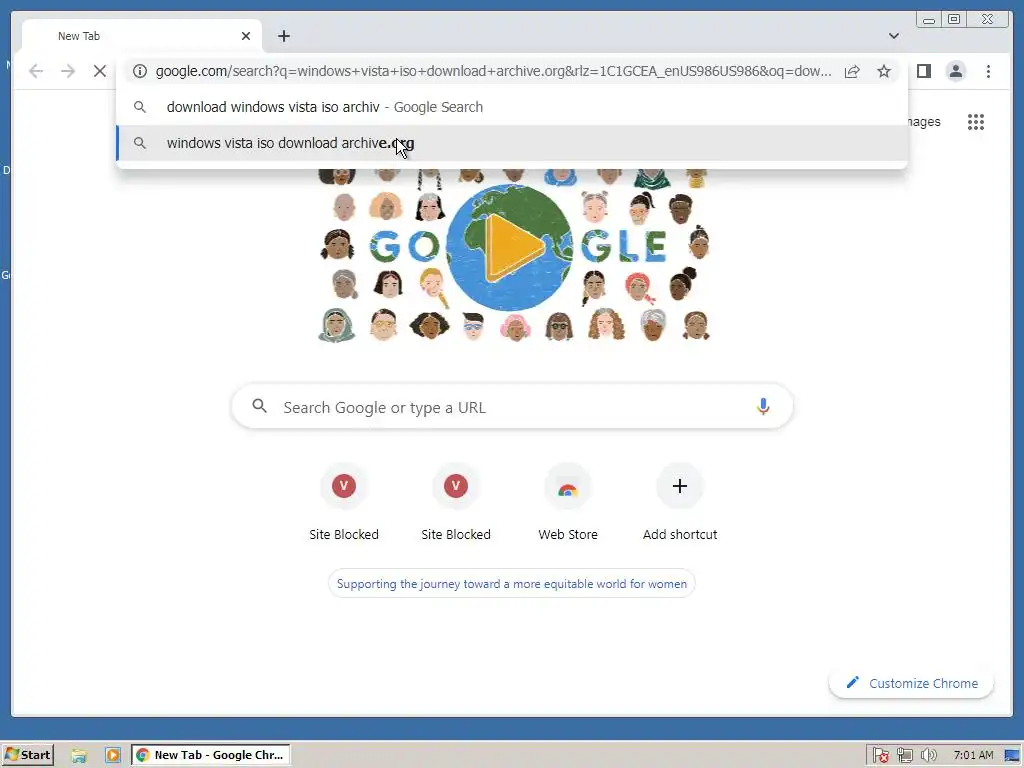The width and height of the screenshot is (1024, 768).
Task: Click the 7:01 AM taskbar clock
Action: click(x=973, y=756)
